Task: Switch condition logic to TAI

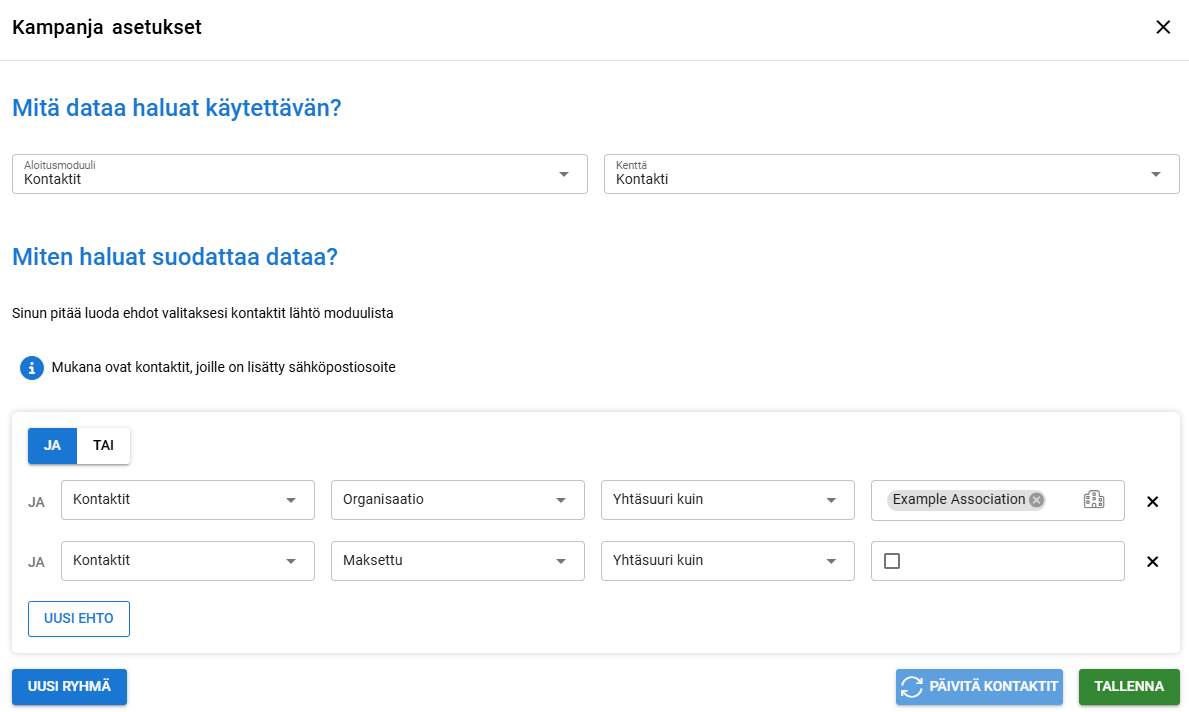Action: [103, 446]
